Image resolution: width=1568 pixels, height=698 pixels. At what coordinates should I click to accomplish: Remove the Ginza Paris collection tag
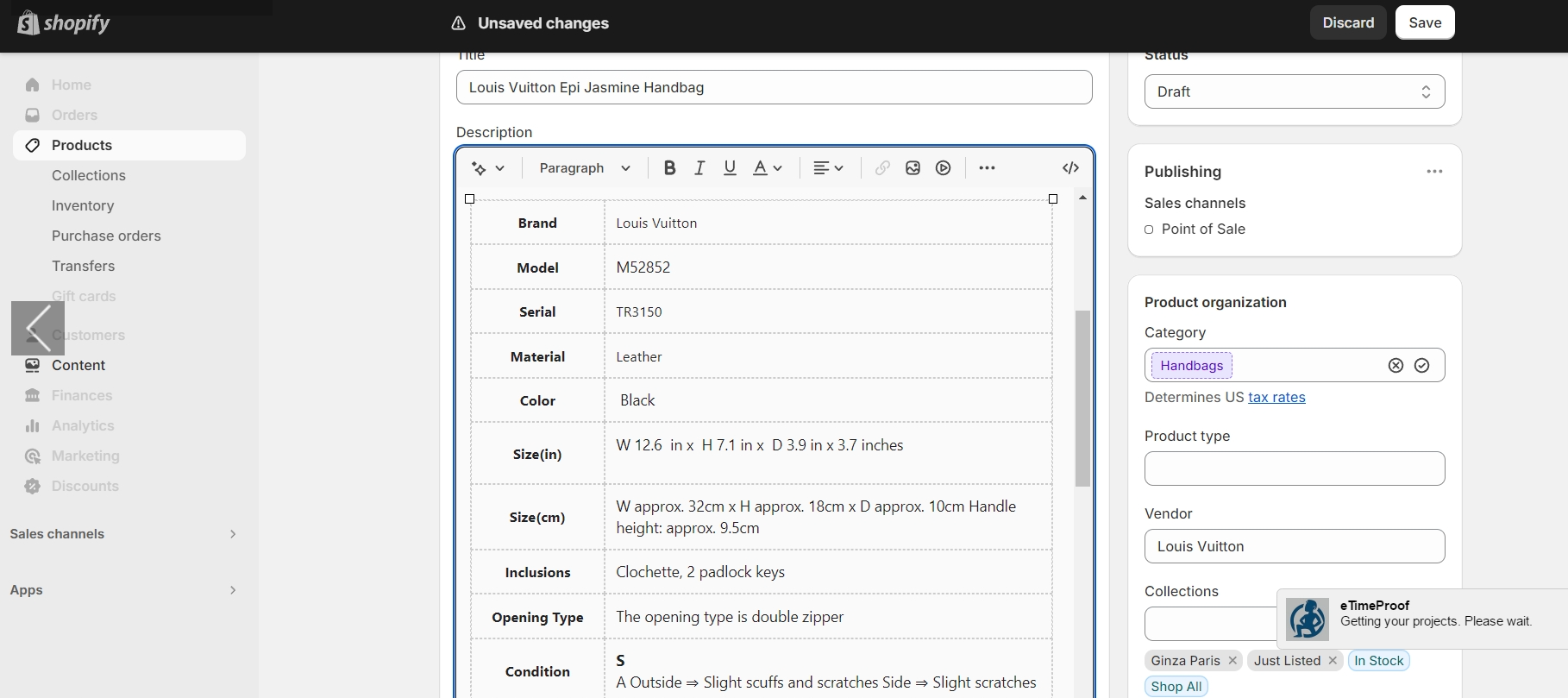click(1232, 661)
